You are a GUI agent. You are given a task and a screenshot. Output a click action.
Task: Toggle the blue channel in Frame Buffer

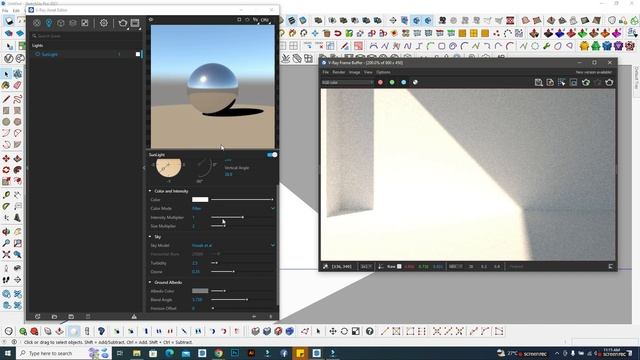tap(404, 82)
